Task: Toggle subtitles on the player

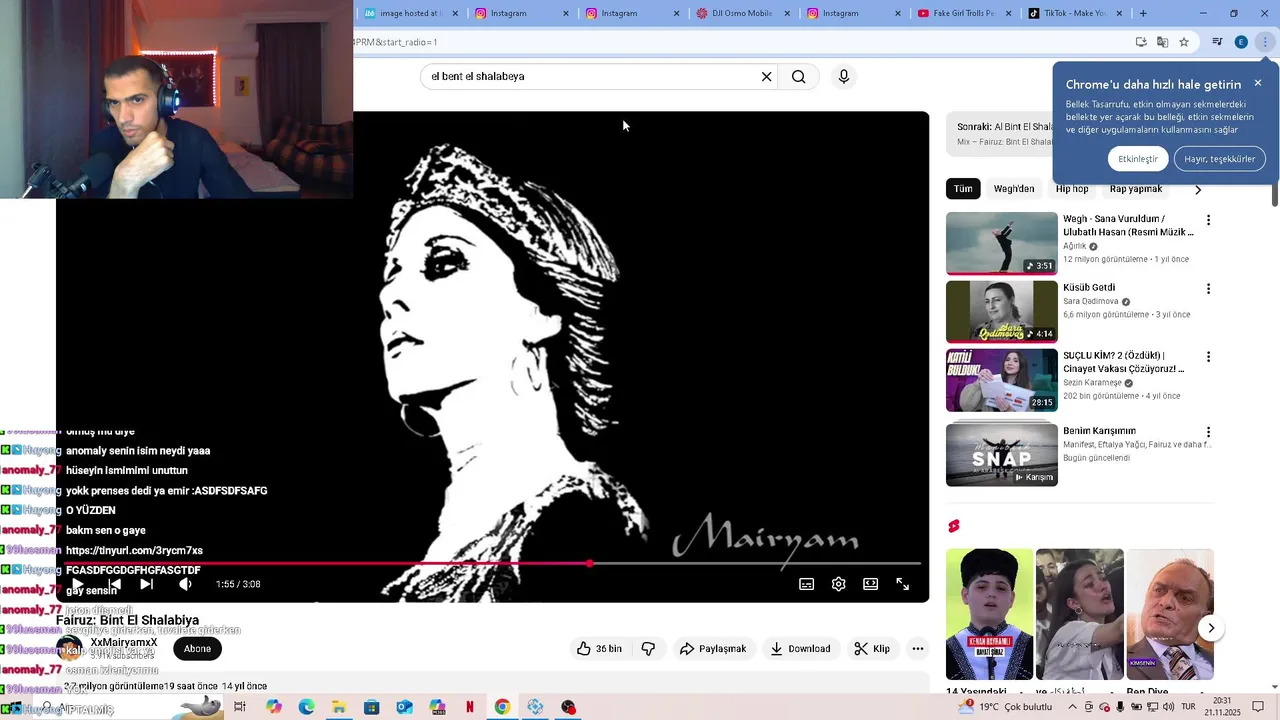Action: [806, 584]
